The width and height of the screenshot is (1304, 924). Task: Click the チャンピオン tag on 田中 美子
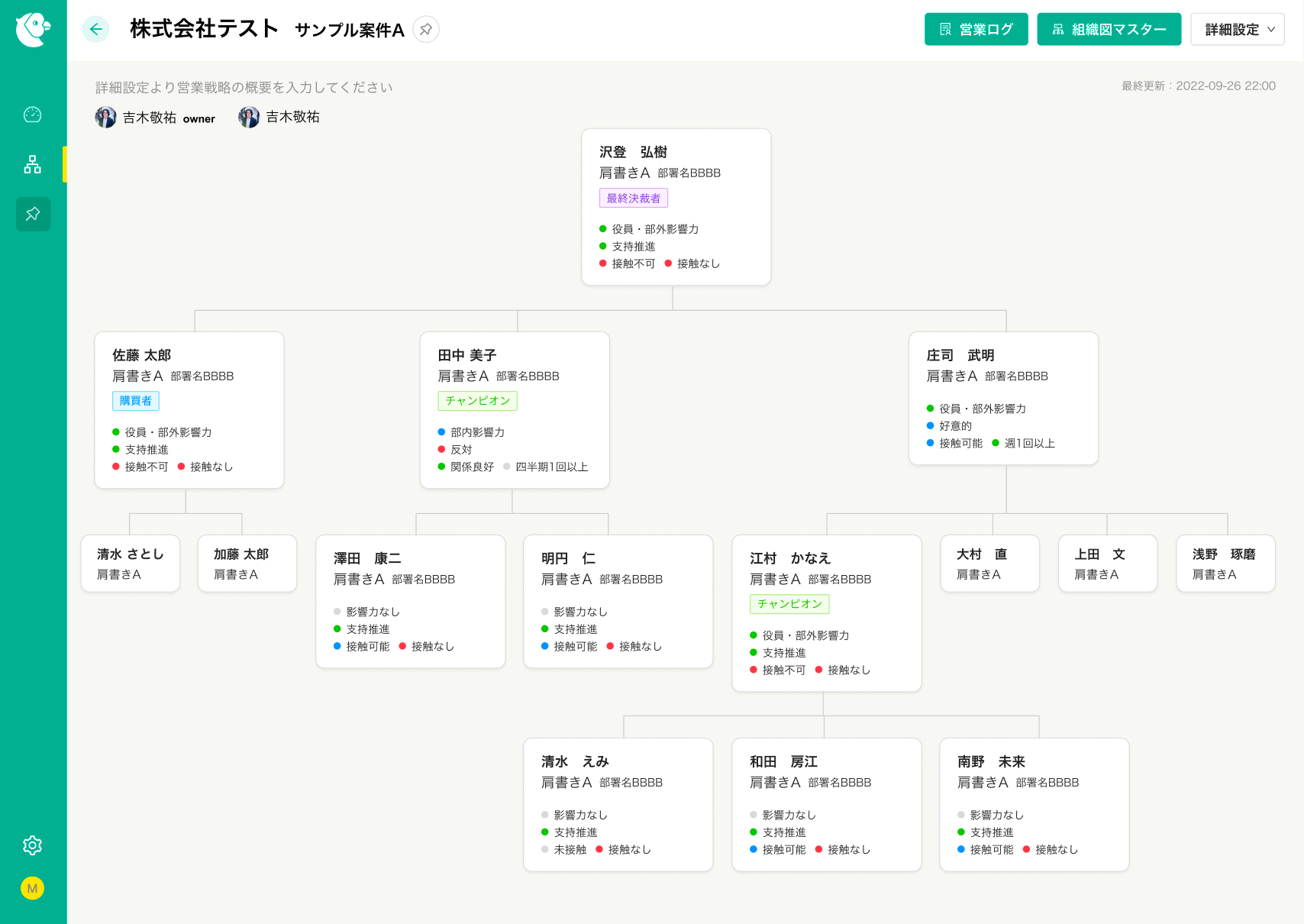(x=477, y=401)
